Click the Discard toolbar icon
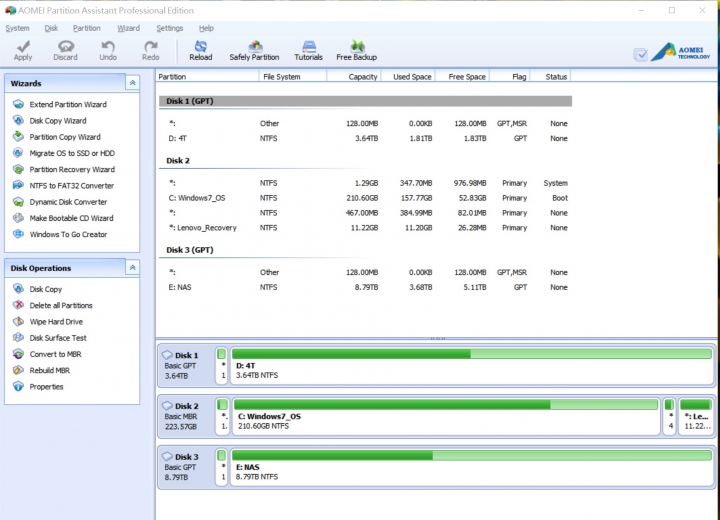Viewport: 720px width, 520px height. pyautogui.click(x=65, y=50)
